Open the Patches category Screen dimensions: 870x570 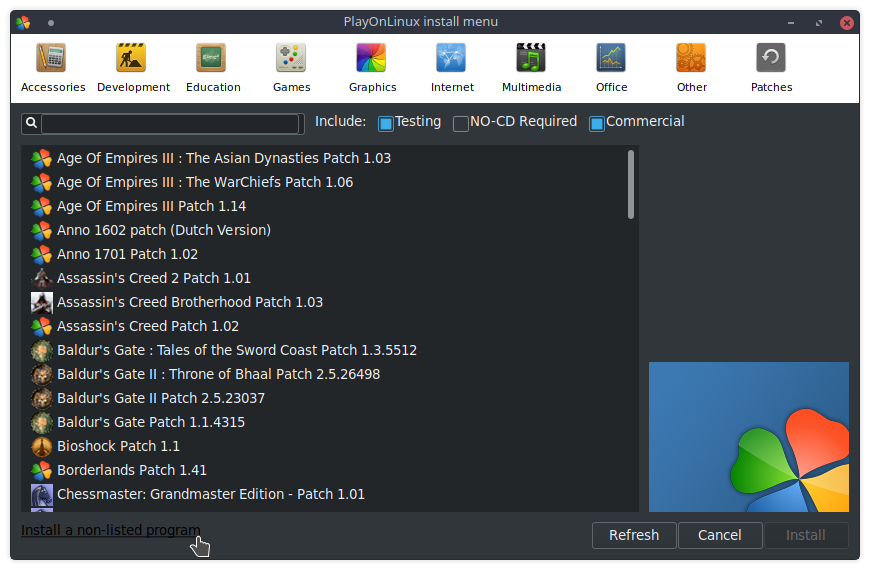pos(771,68)
